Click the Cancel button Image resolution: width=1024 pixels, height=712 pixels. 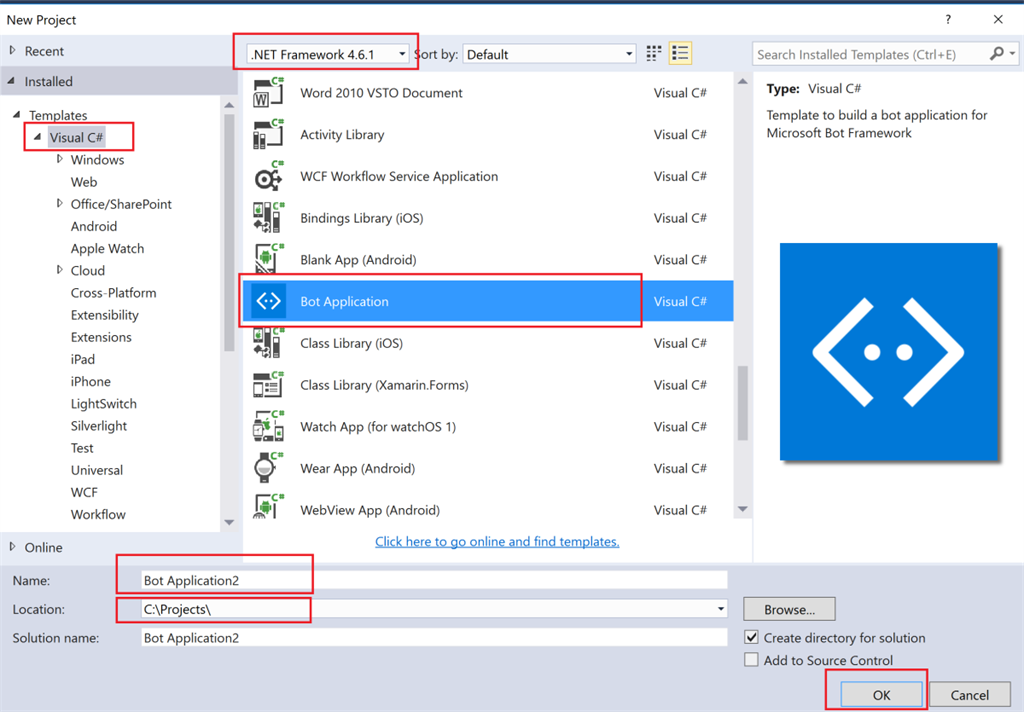coord(969,695)
